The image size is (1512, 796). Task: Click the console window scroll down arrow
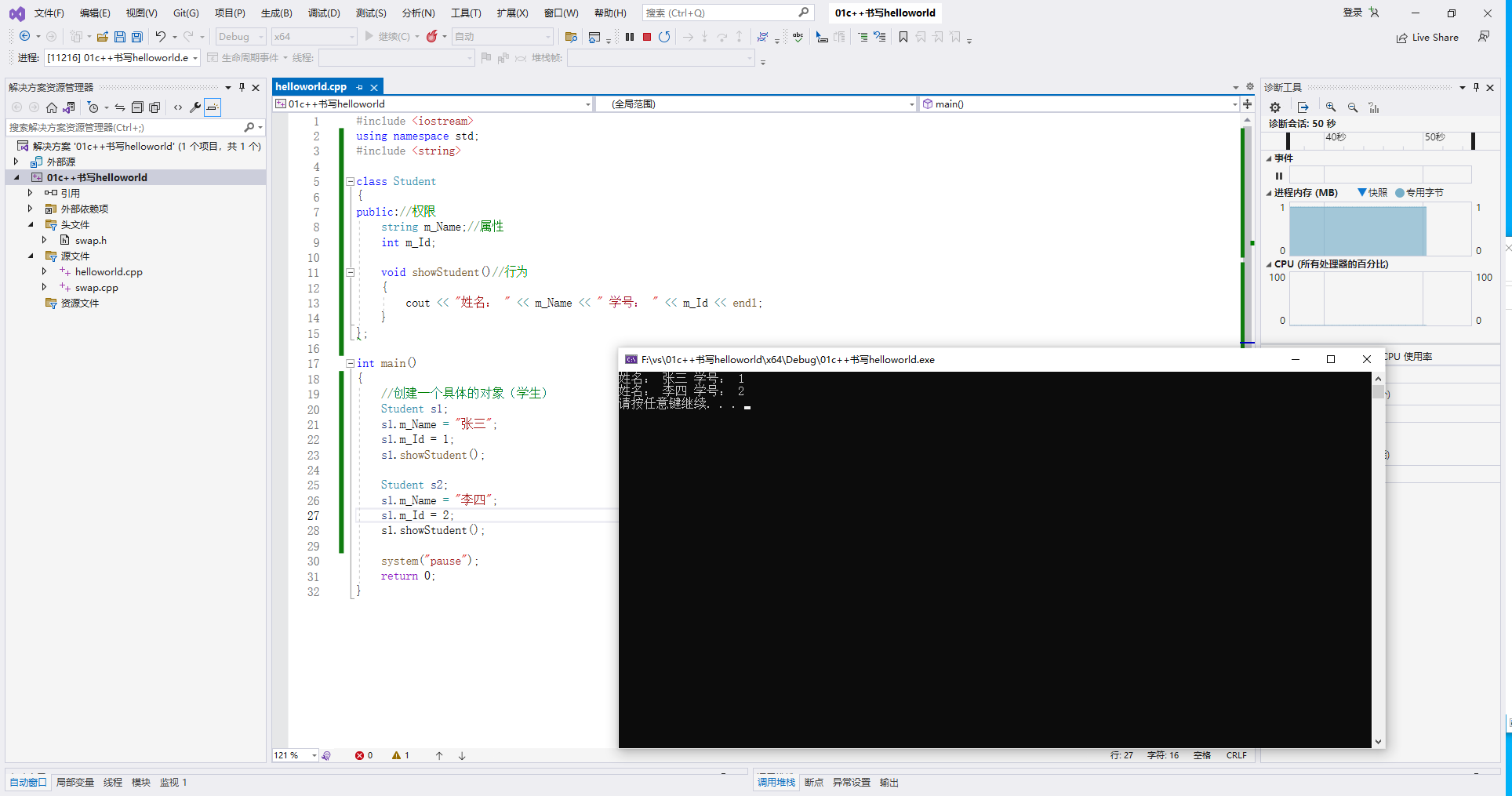tap(1378, 741)
